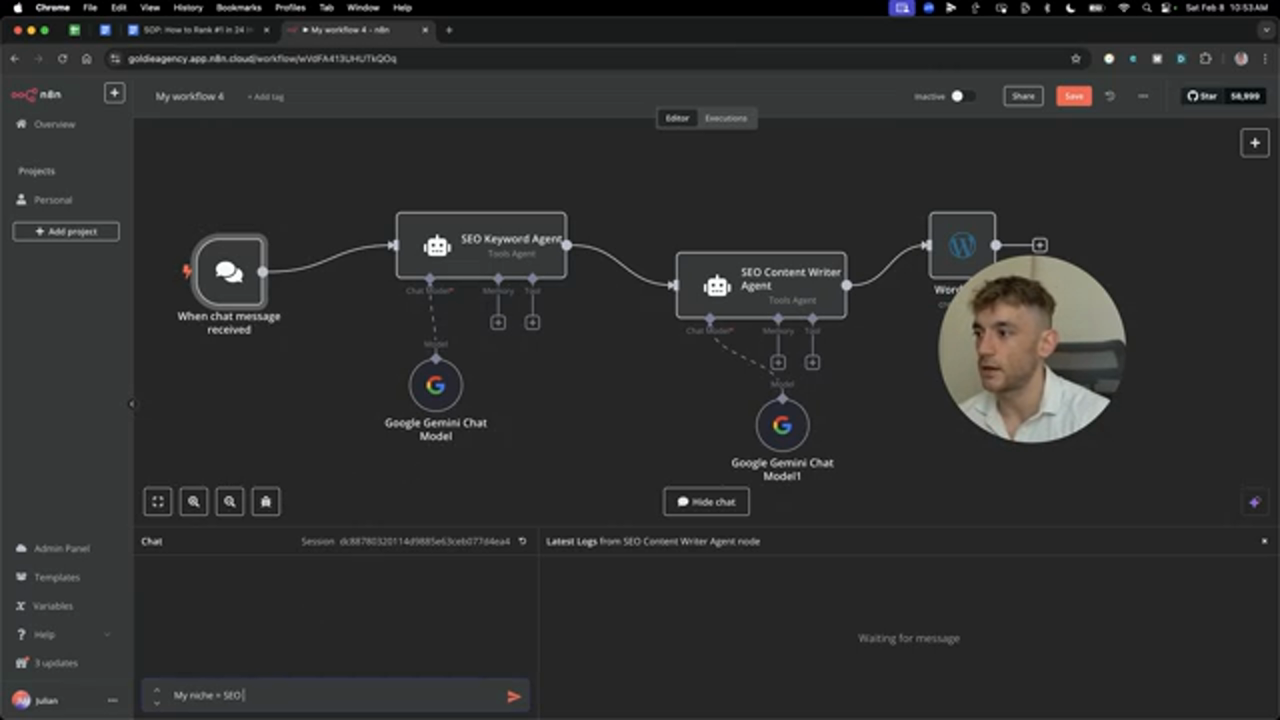Close the Latest Logs panel
Image resolution: width=1280 pixels, height=720 pixels.
[x=1264, y=541]
